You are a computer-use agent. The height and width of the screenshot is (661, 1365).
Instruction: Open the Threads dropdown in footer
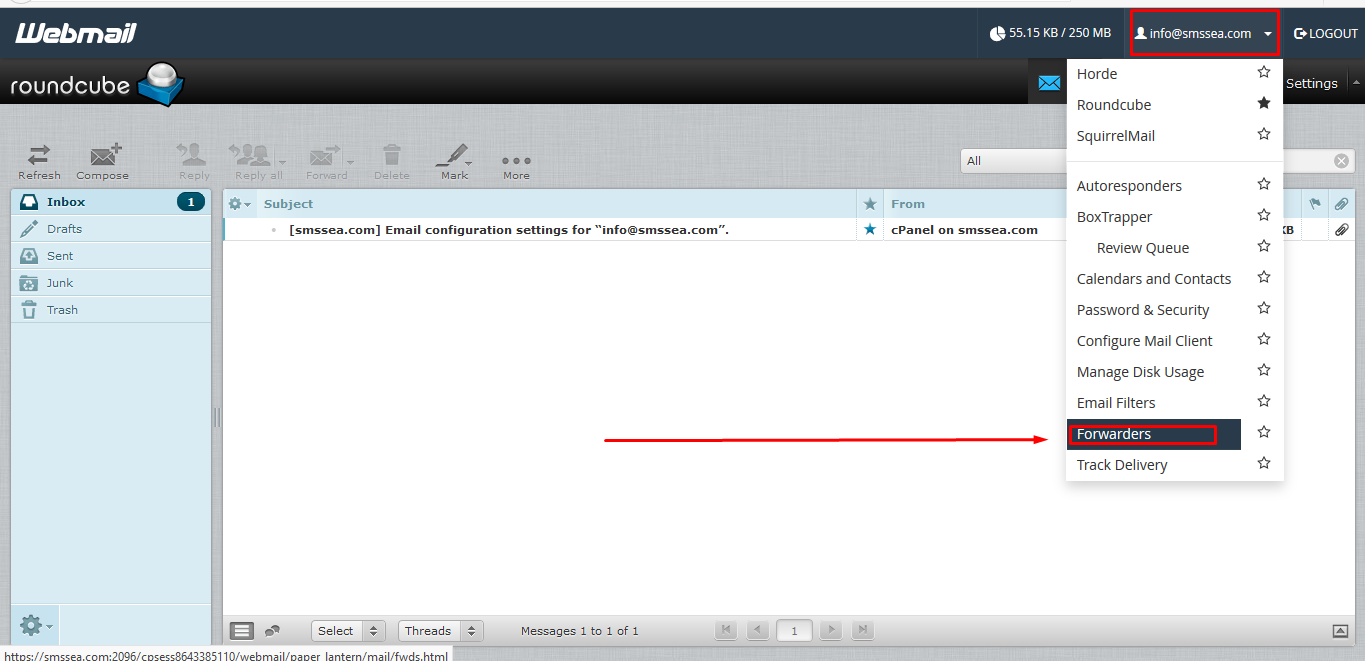tap(440, 631)
